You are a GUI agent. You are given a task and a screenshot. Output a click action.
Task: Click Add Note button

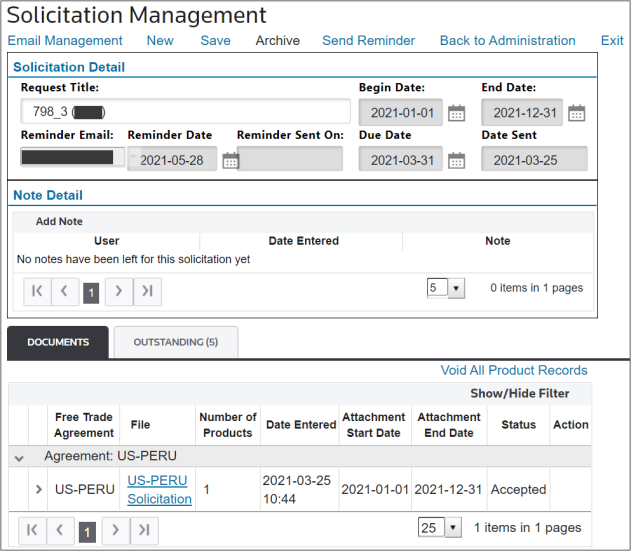pos(59,221)
